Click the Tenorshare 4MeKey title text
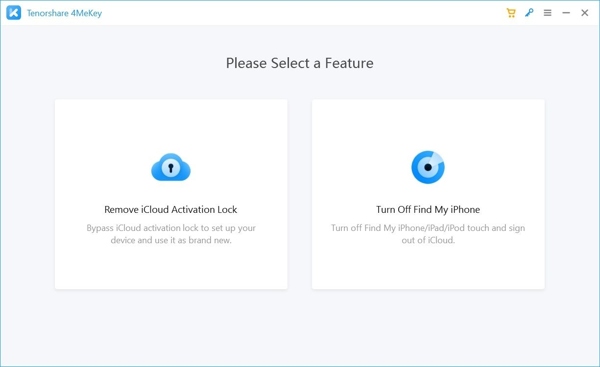 pos(64,13)
